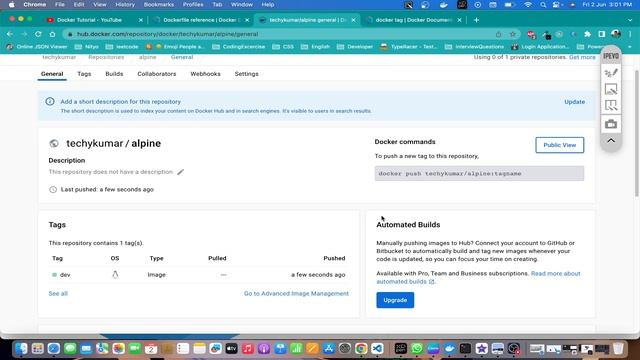This screenshot has width=640, height=360.
Task: Open the CSS bookmark folder
Action: tap(283, 47)
